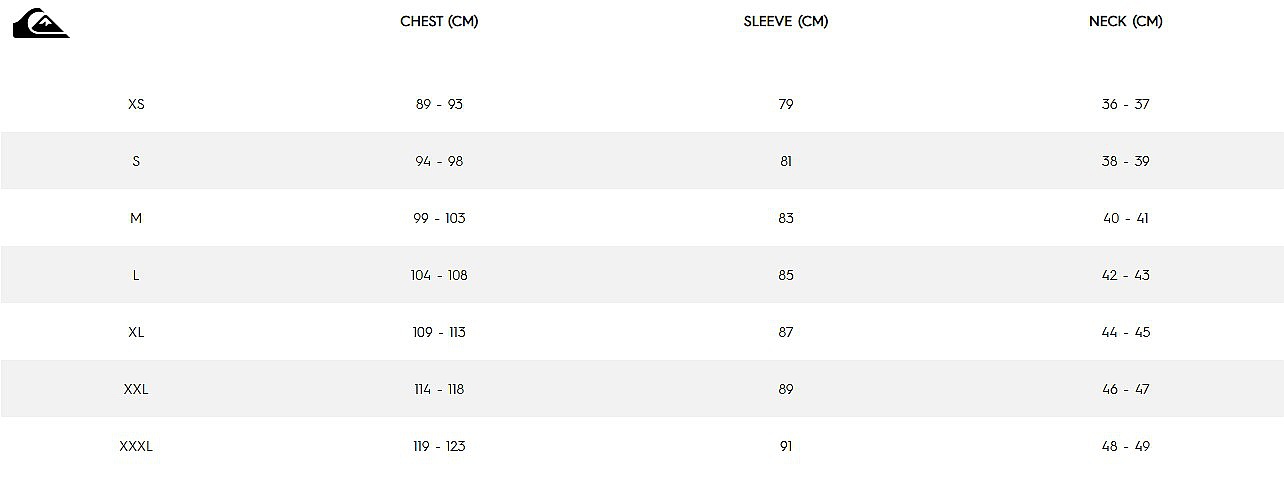This screenshot has height=485, width=1284.
Task: Select chest measurement 119 - 123
Action: click(439, 446)
